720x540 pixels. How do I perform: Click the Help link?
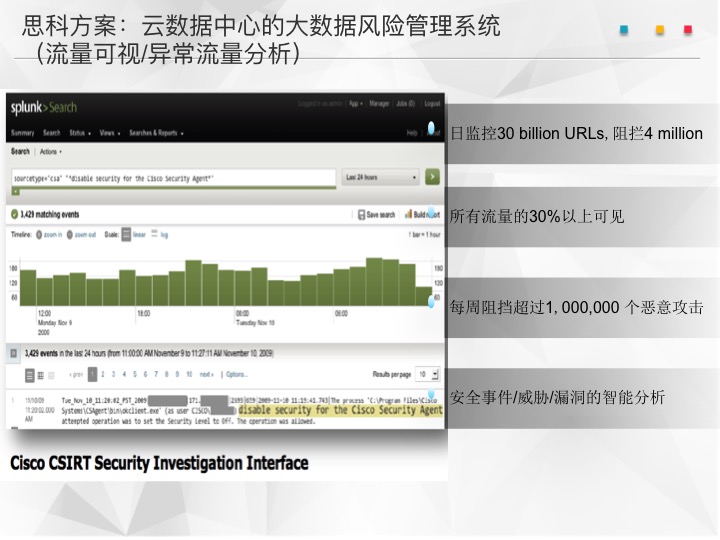(x=412, y=133)
